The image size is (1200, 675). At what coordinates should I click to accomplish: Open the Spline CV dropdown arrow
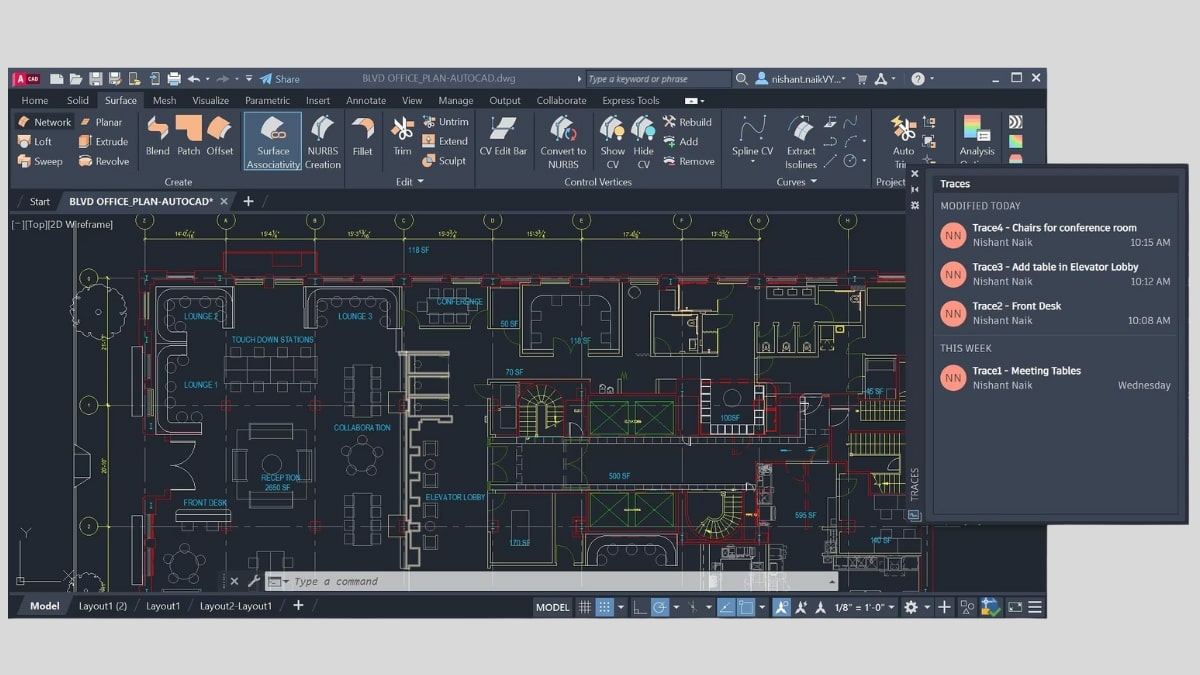point(752,163)
